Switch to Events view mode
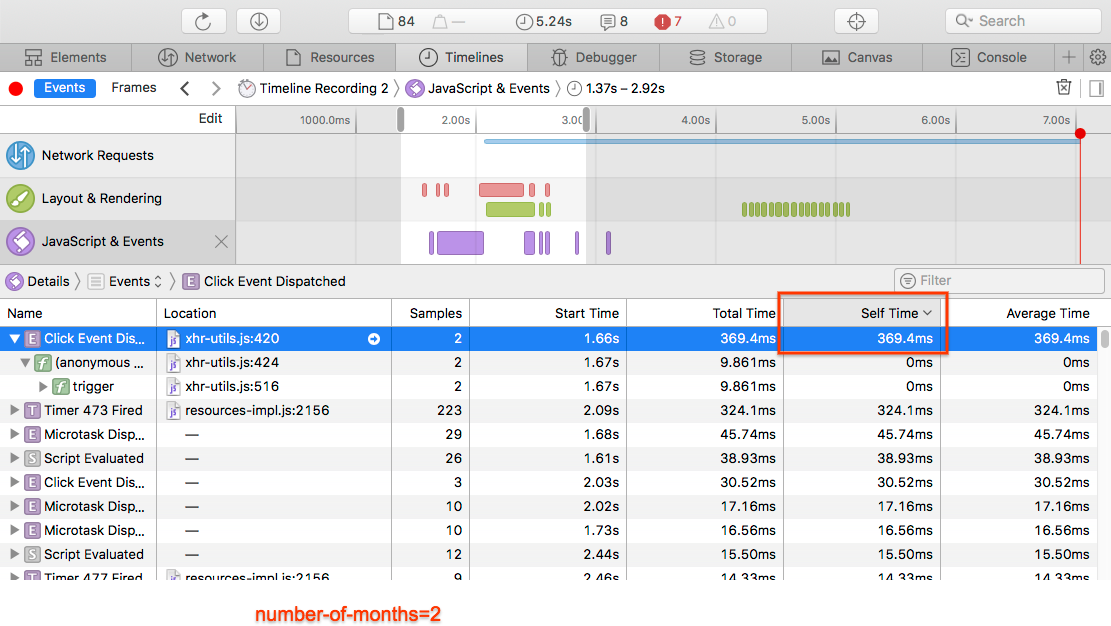 pyautogui.click(x=64, y=88)
